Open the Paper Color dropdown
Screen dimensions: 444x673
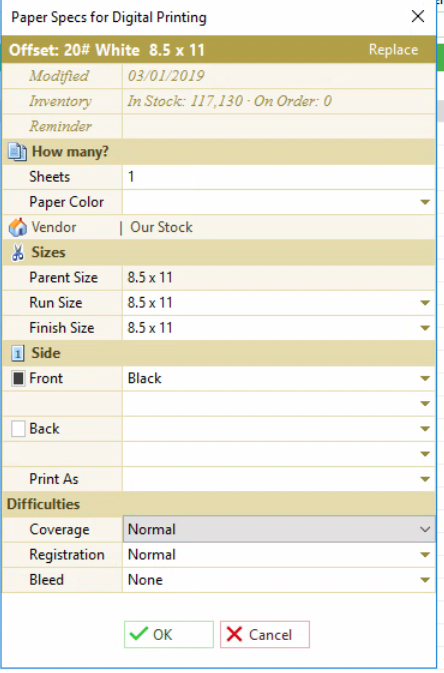click(x=279, y=202)
